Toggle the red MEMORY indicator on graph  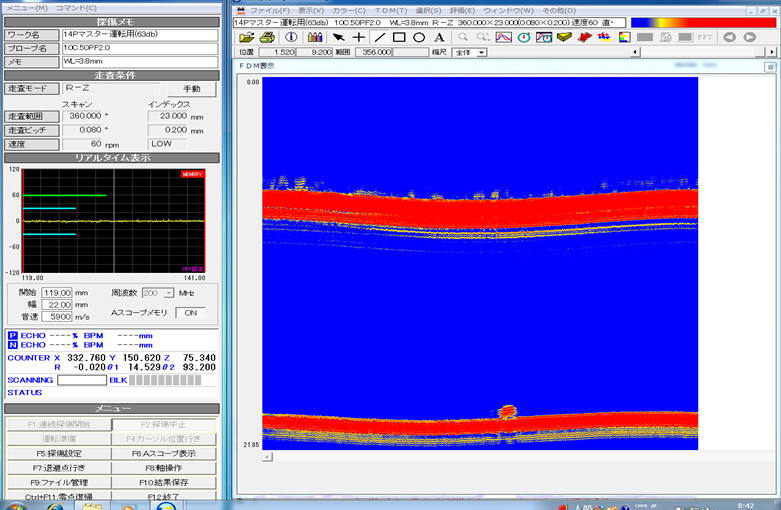click(193, 174)
